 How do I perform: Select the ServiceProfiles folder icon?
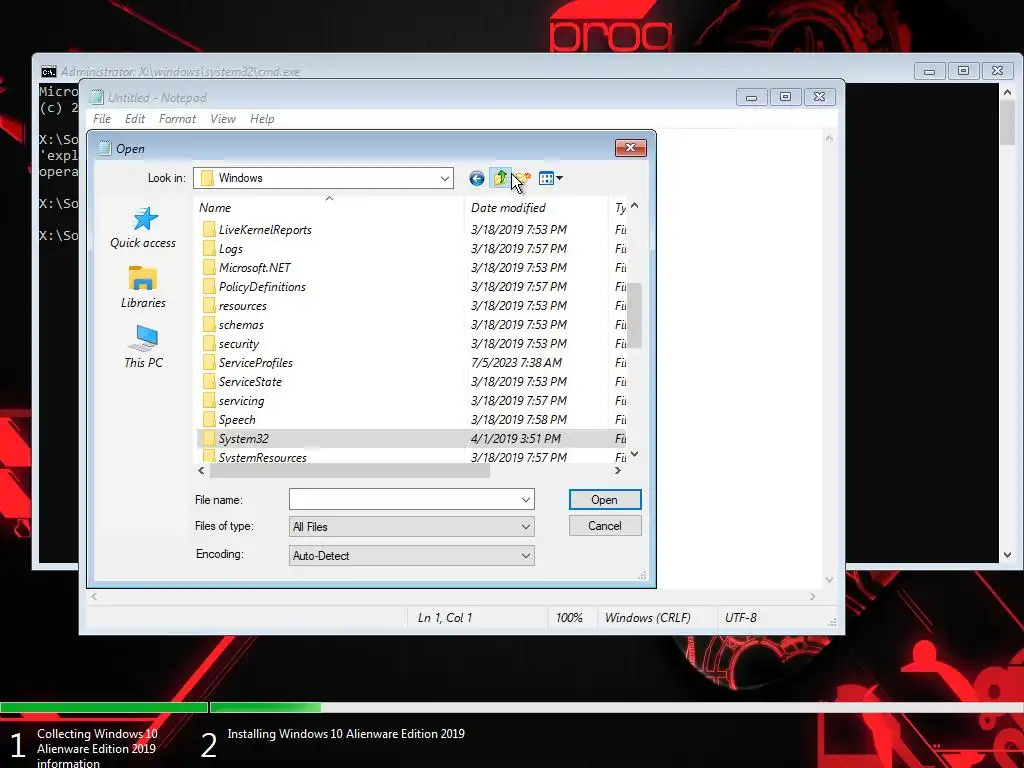[208, 362]
